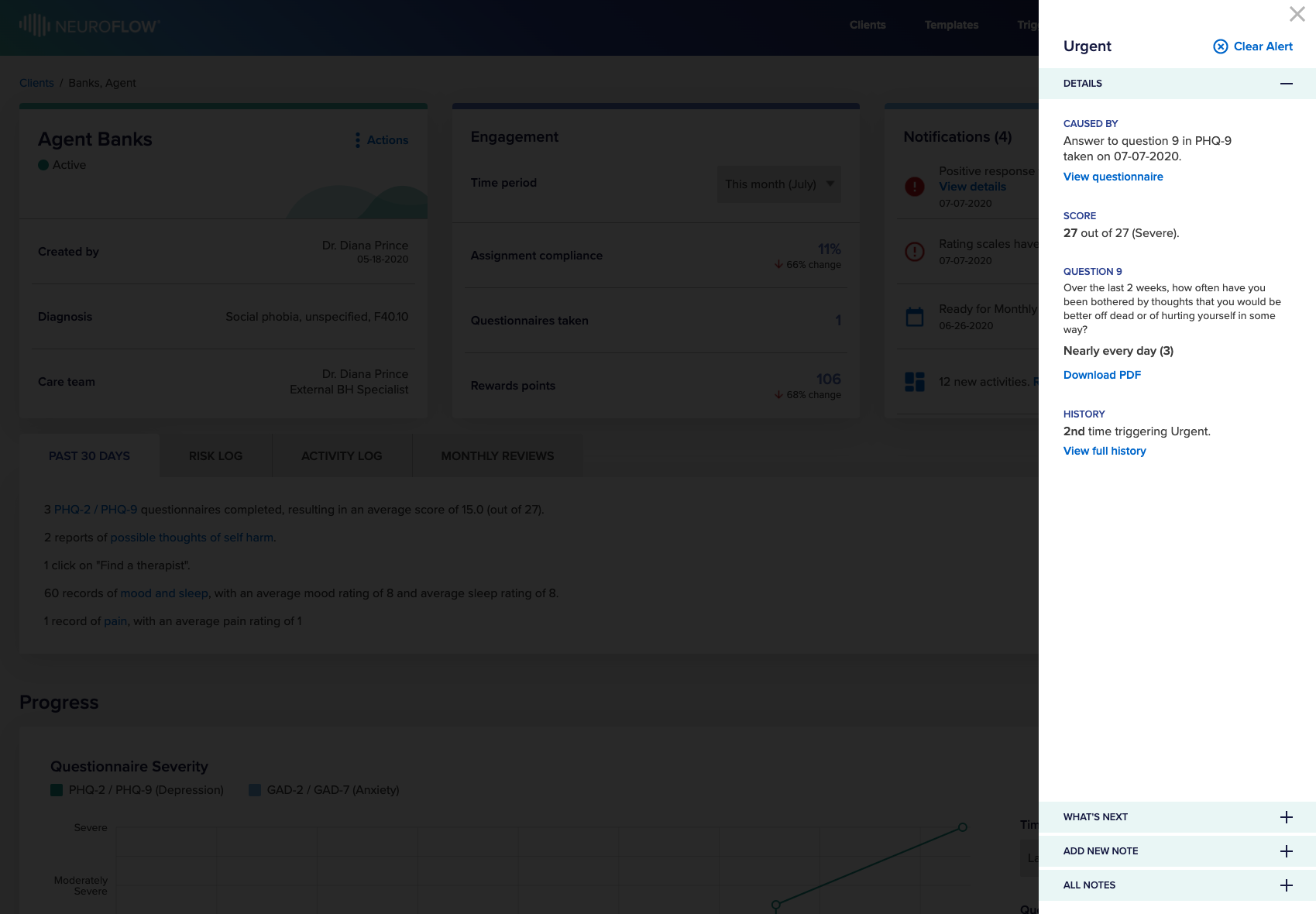Expand the WHAT'S NEXT section
Screen dimensions: 1316x914
1287,817
